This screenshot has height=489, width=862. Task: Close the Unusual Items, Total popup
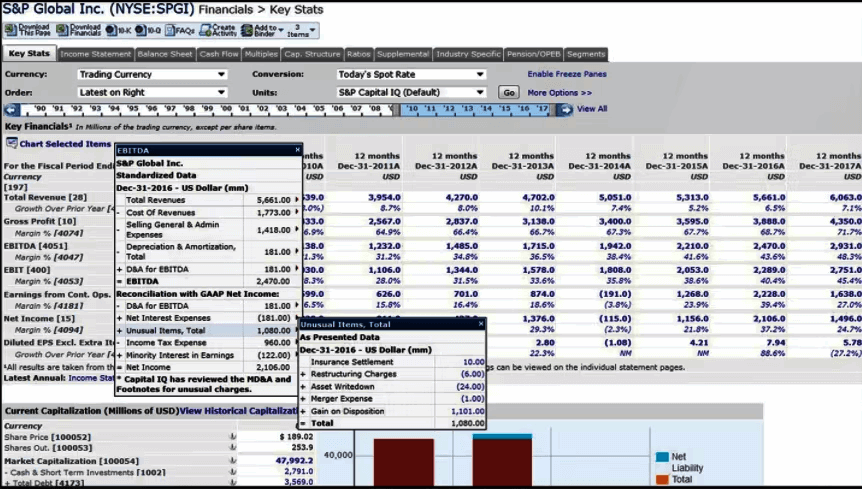[481, 324]
